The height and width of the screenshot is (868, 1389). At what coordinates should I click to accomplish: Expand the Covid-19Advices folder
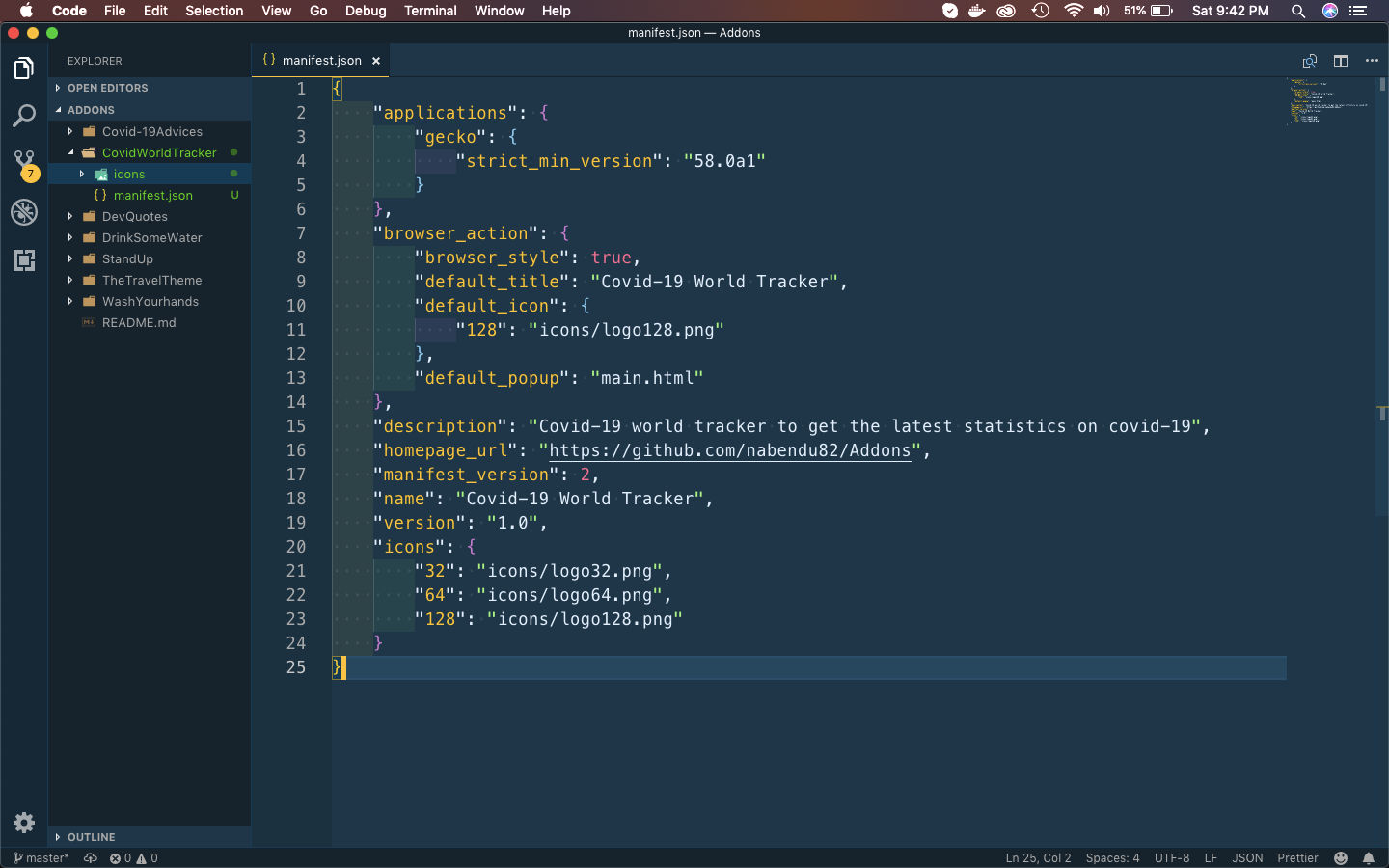pyautogui.click(x=150, y=132)
